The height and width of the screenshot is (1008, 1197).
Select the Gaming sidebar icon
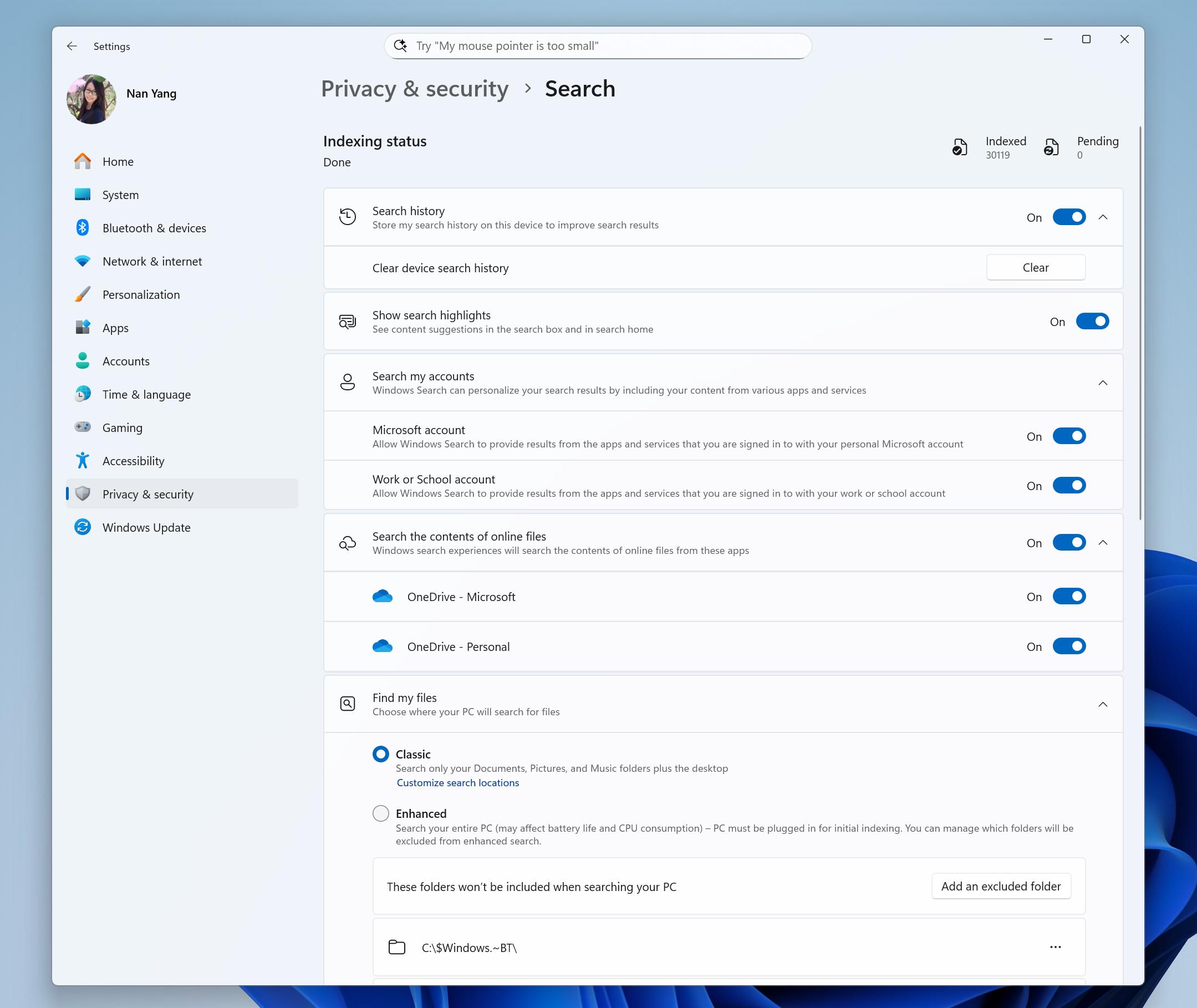82,427
